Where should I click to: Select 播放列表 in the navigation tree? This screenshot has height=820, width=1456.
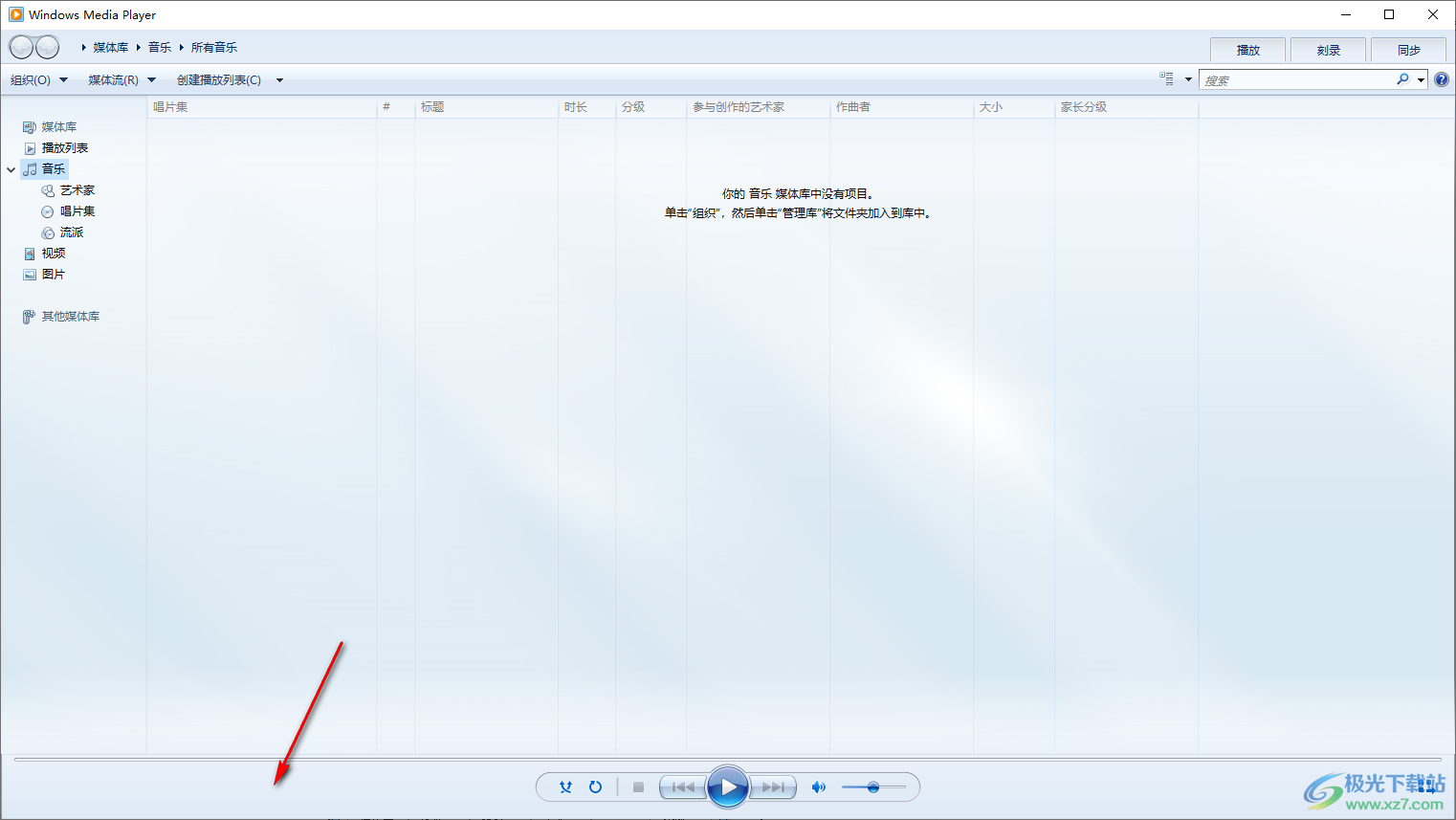[x=65, y=148]
